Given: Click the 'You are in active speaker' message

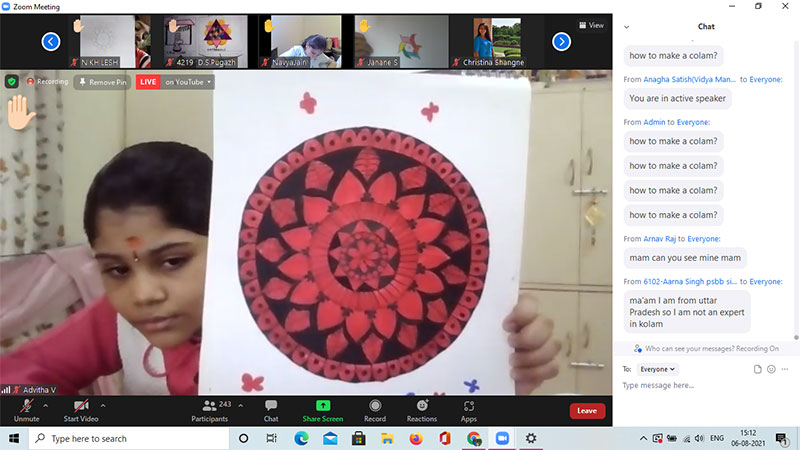Looking at the screenshot, I should 677,98.
